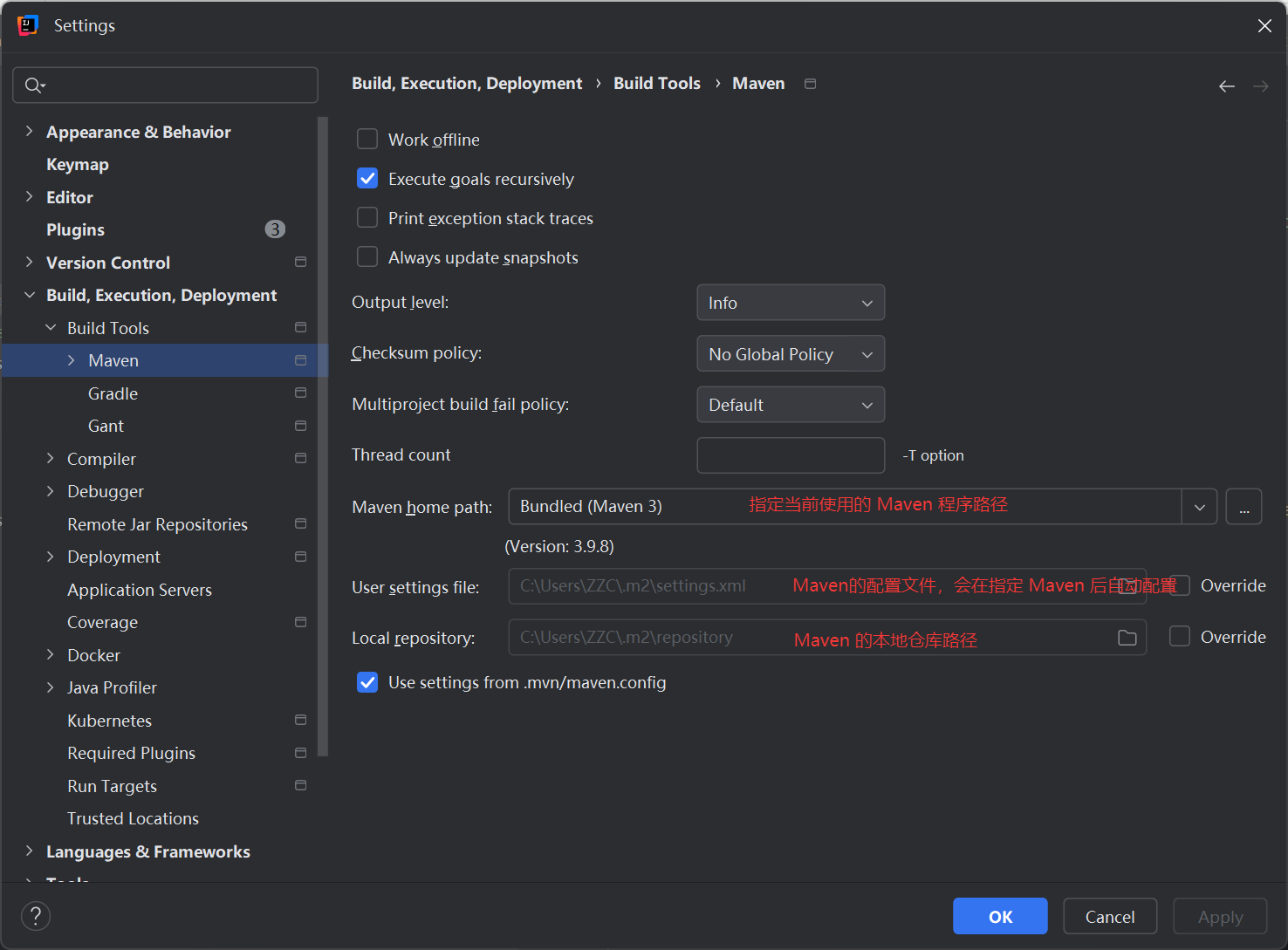This screenshot has height=950, width=1288.
Task: Open the Keymap settings page
Action: pos(78,164)
